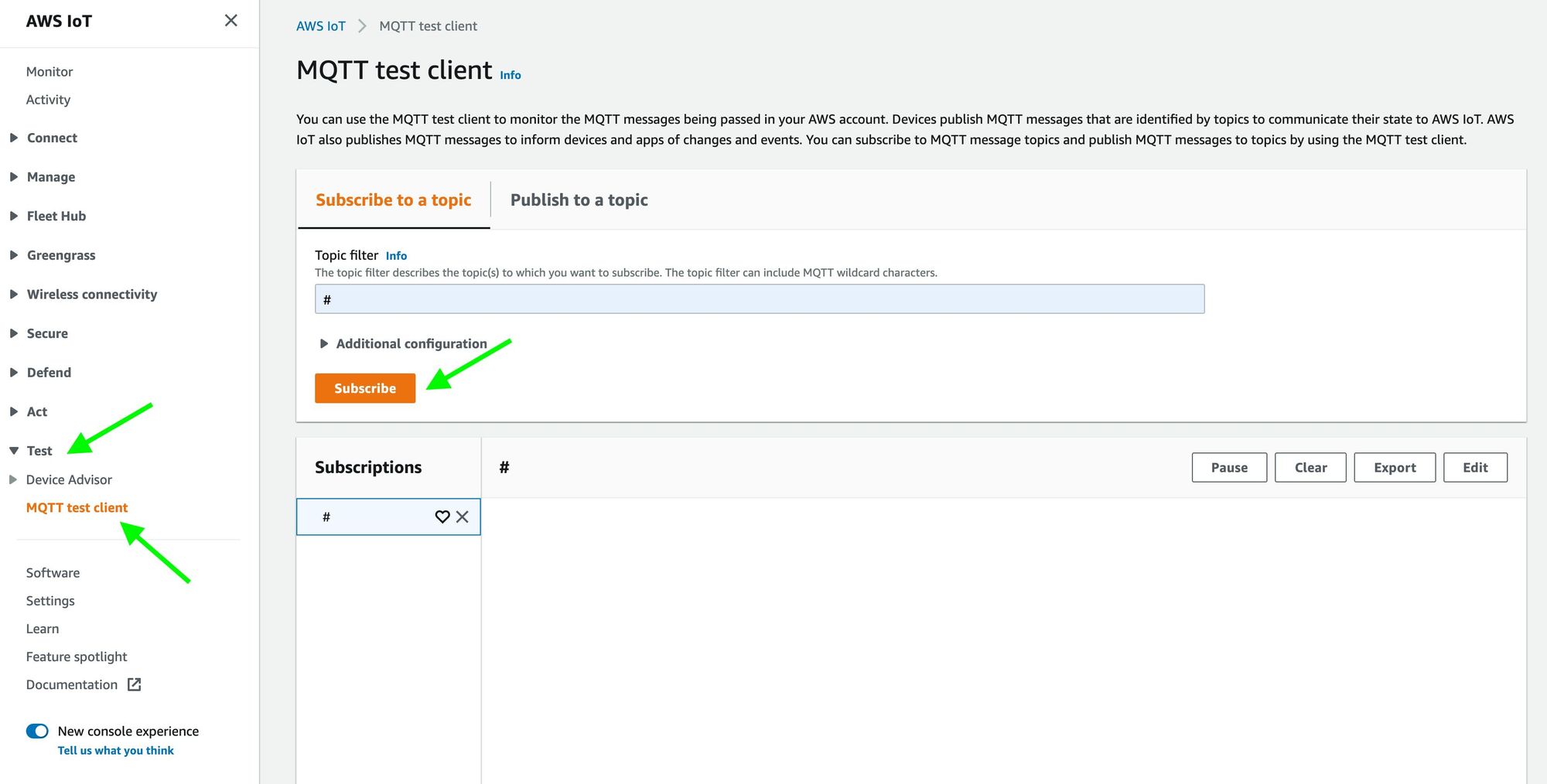Expand the Secure section
This screenshot has height=784, width=1547.
[x=14, y=333]
